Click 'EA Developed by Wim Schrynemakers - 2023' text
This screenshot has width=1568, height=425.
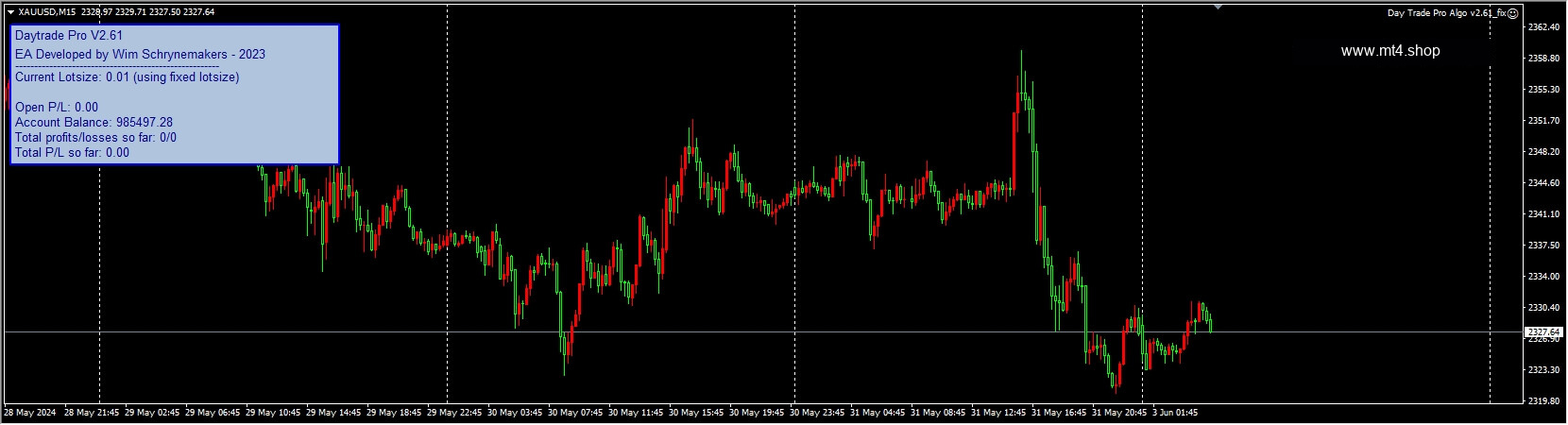[140, 55]
